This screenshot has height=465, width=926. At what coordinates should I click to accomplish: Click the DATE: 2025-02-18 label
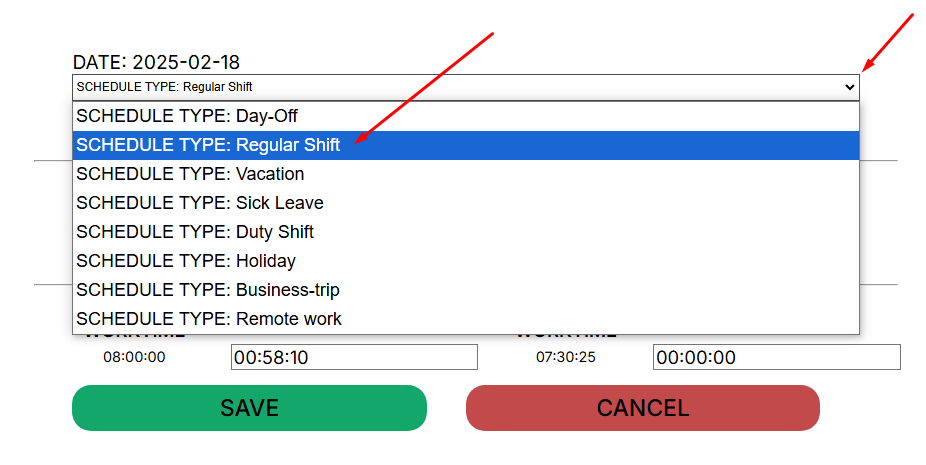coord(156,62)
